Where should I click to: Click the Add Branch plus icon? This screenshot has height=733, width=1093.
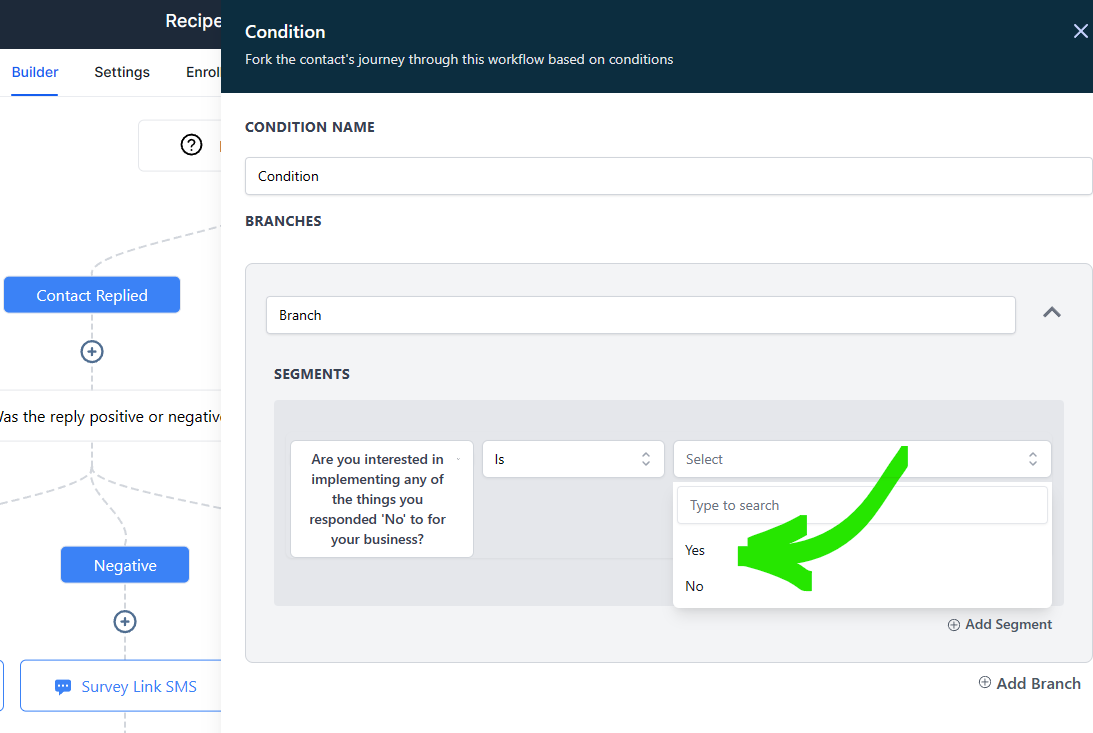coord(985,683)
